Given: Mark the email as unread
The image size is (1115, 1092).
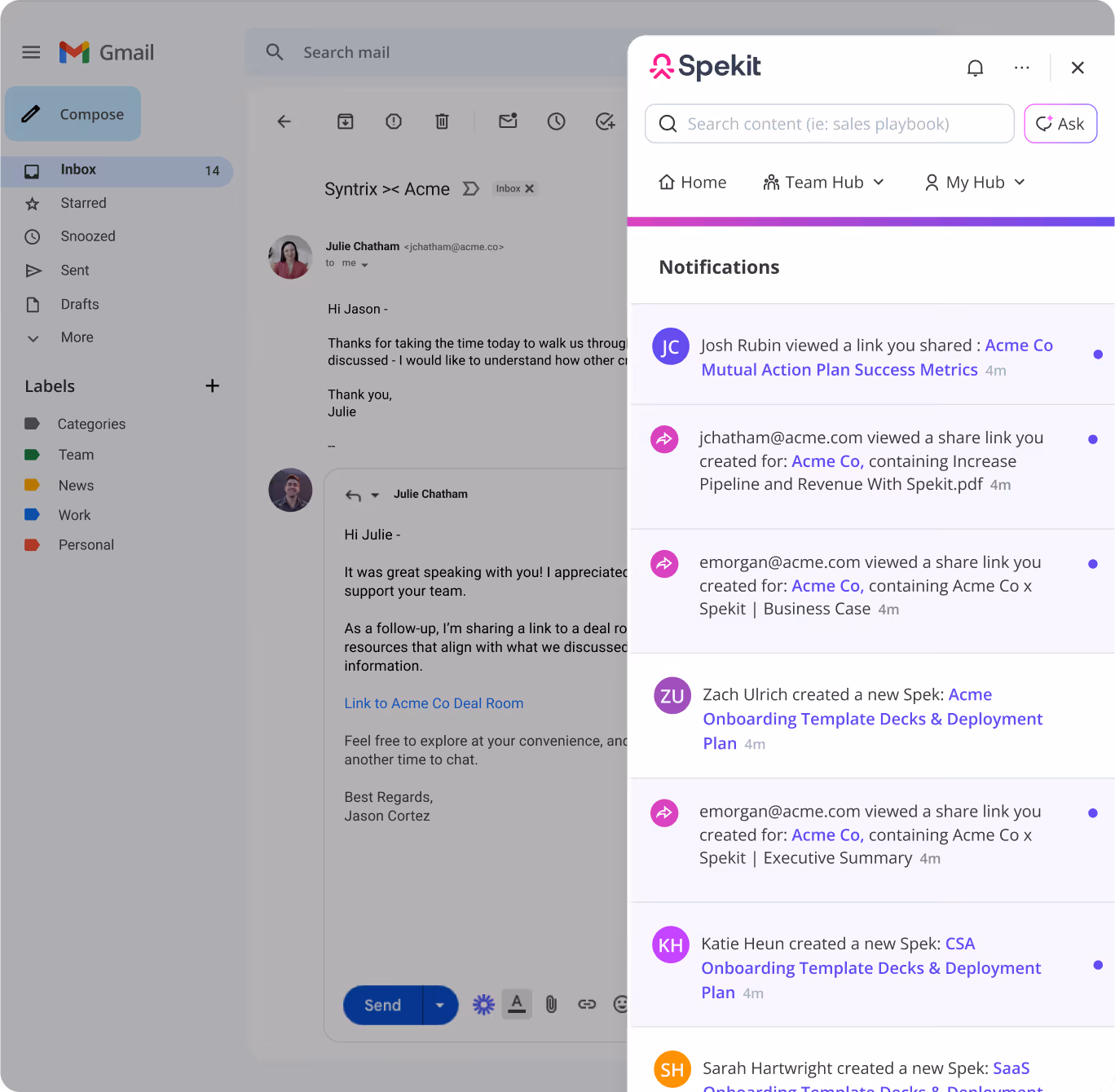Looking at the screenshot, I should tap(508, 121).
